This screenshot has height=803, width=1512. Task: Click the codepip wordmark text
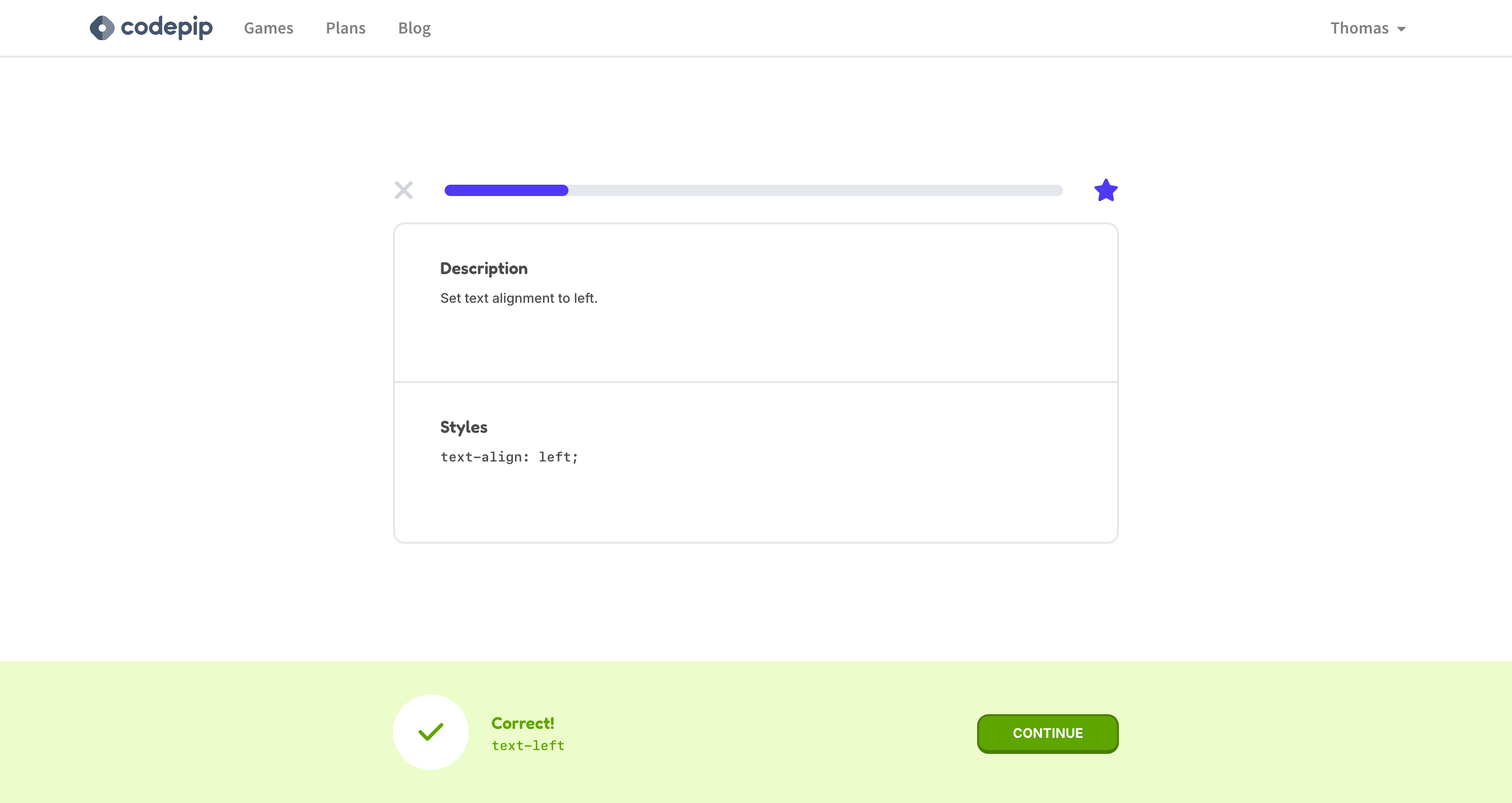[x=167, y=27]
